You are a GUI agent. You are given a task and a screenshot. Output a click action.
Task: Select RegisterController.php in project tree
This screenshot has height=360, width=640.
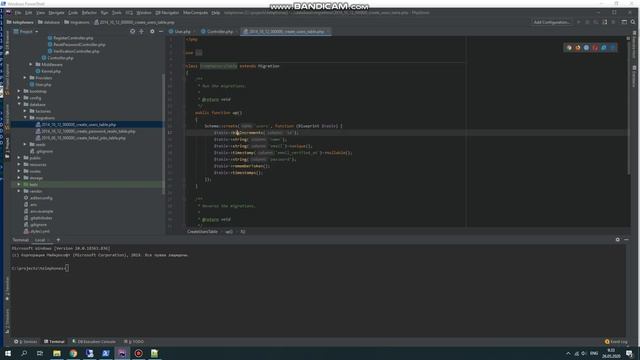coord(70,38)
